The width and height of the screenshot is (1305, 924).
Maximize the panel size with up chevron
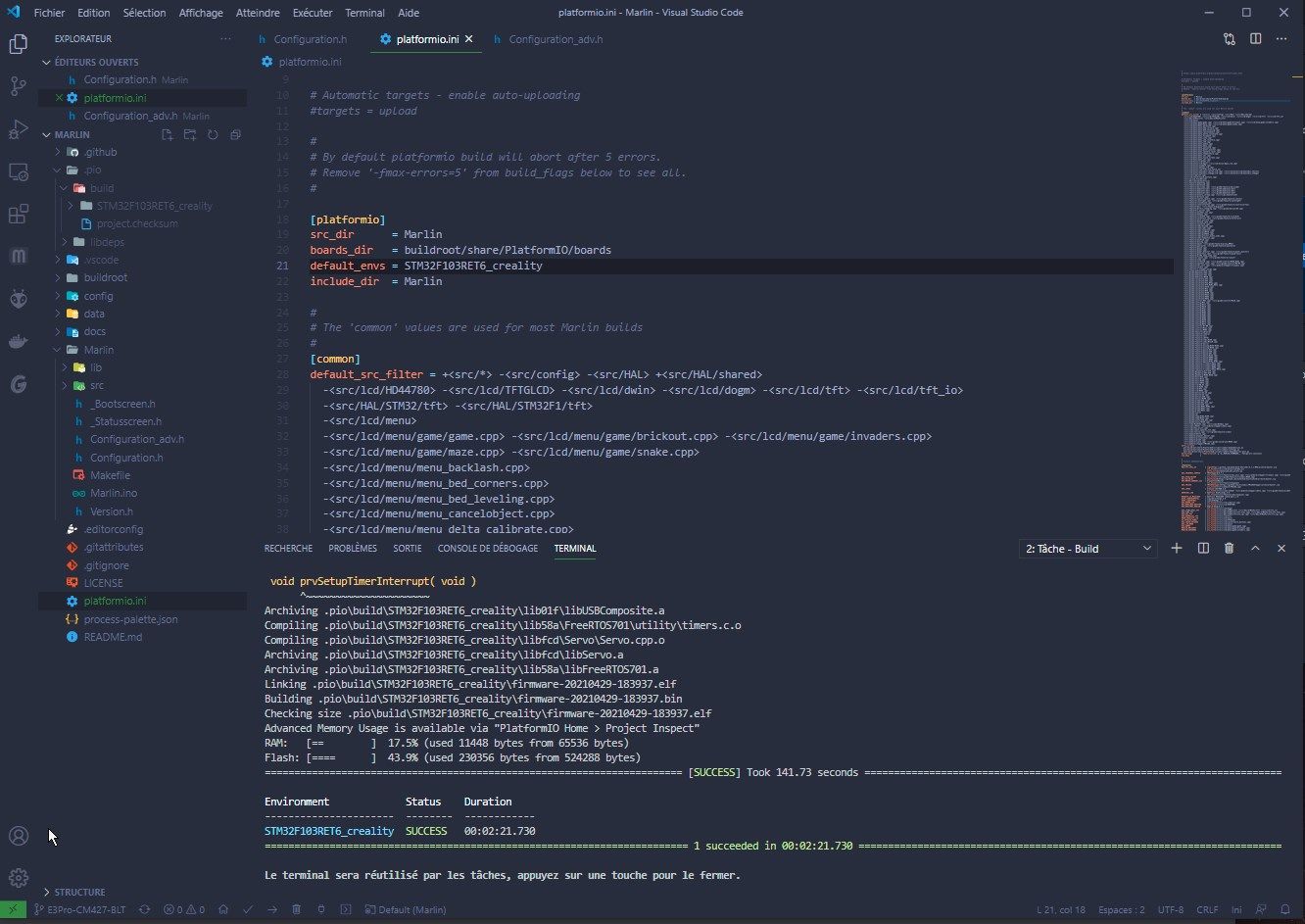[1255, 549]
